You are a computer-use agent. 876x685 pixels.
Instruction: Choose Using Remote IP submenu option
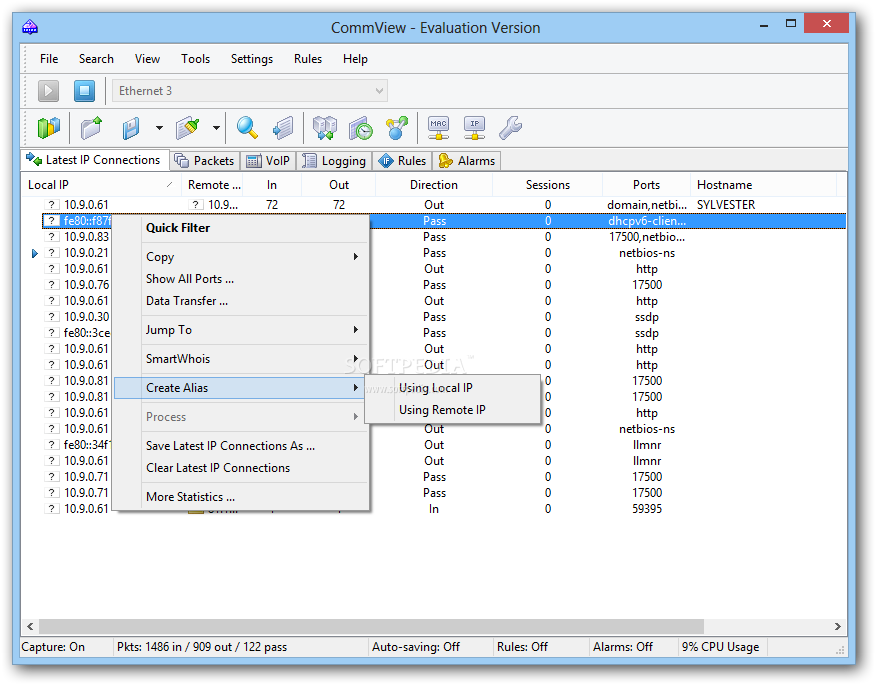tap(453, 410)
